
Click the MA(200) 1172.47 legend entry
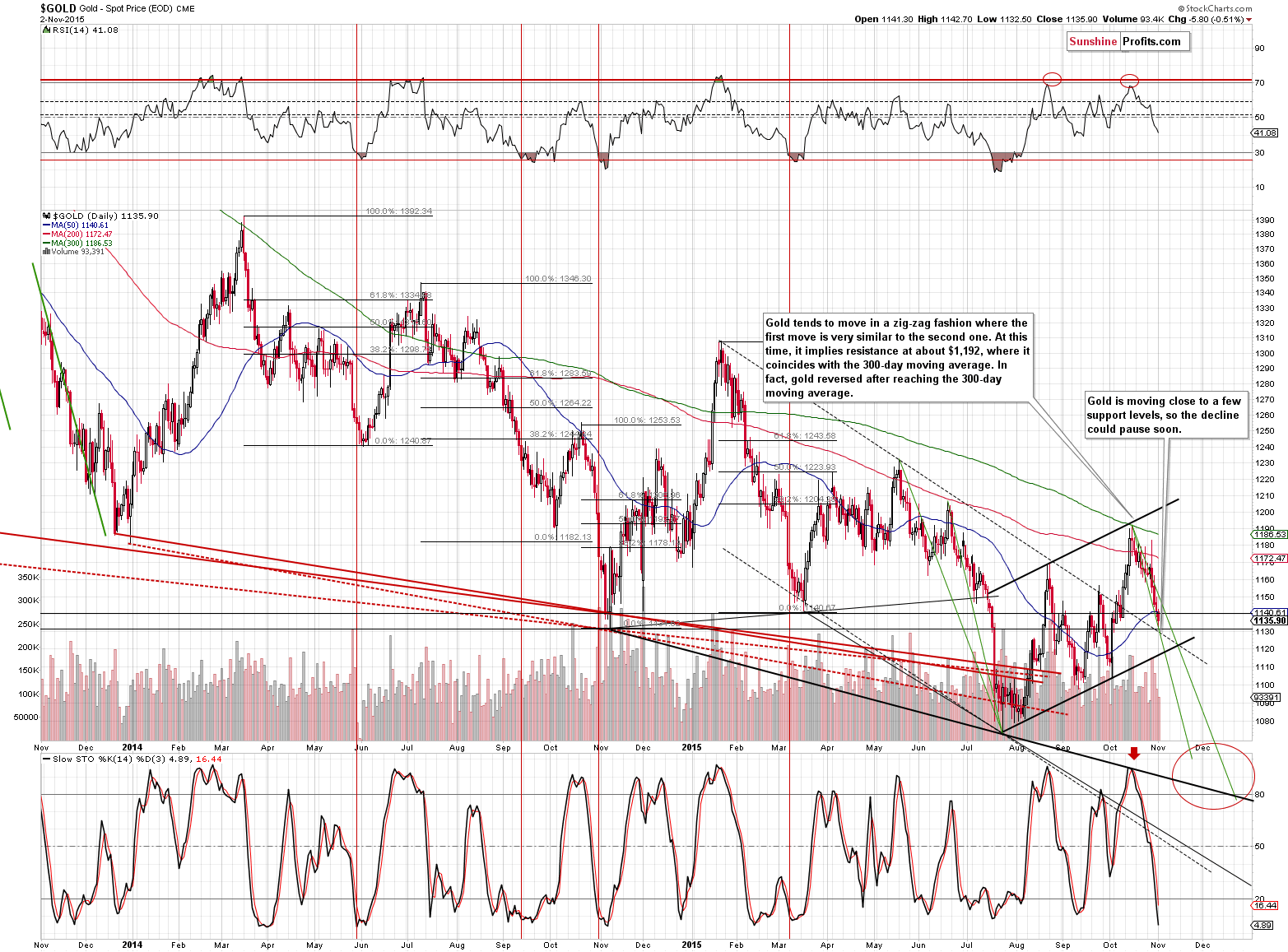coord(77,235)
